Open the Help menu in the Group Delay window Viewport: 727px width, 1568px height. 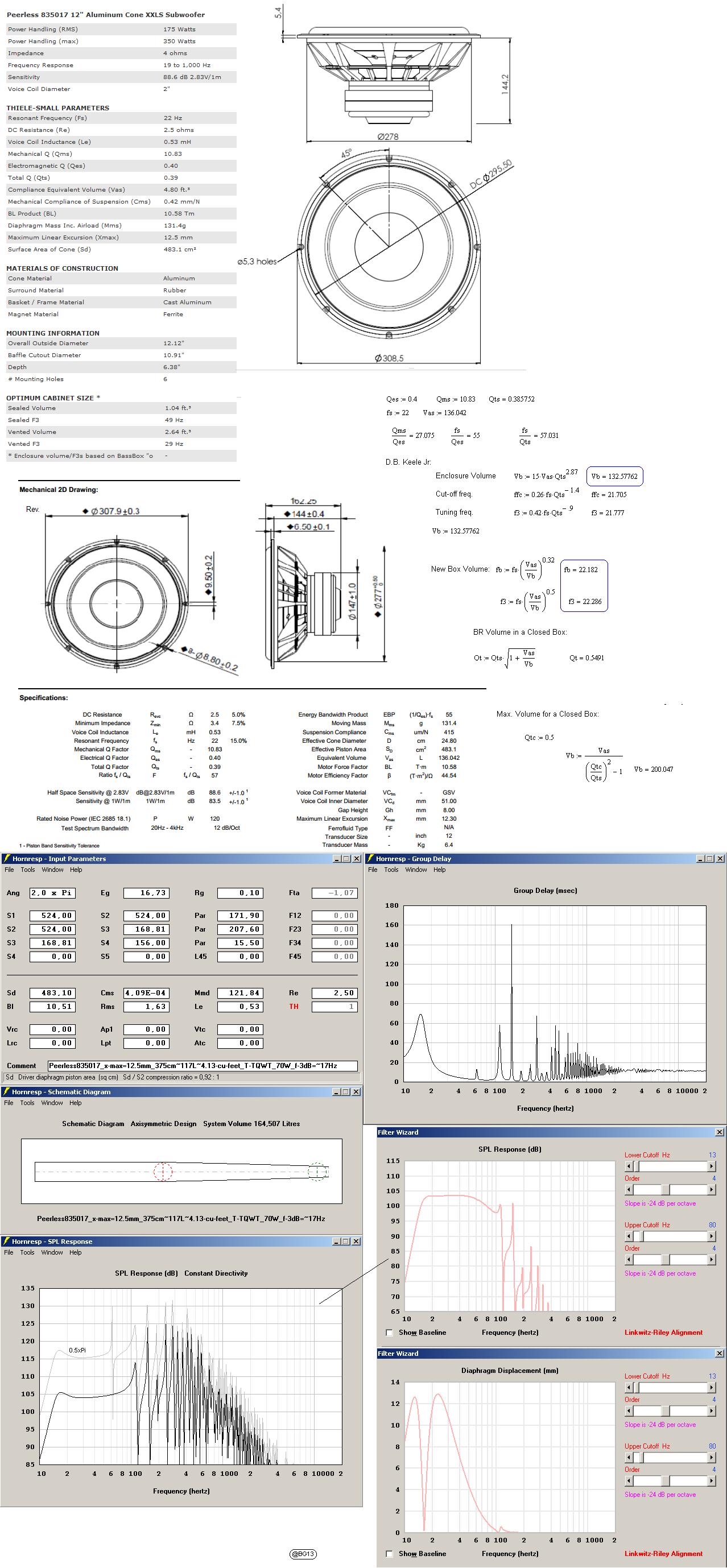[x=440, y=869]
